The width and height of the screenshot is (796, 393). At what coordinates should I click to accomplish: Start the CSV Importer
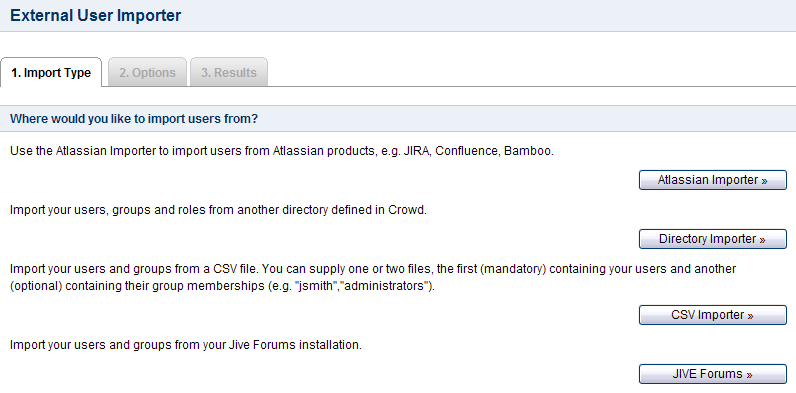point(712,315)
